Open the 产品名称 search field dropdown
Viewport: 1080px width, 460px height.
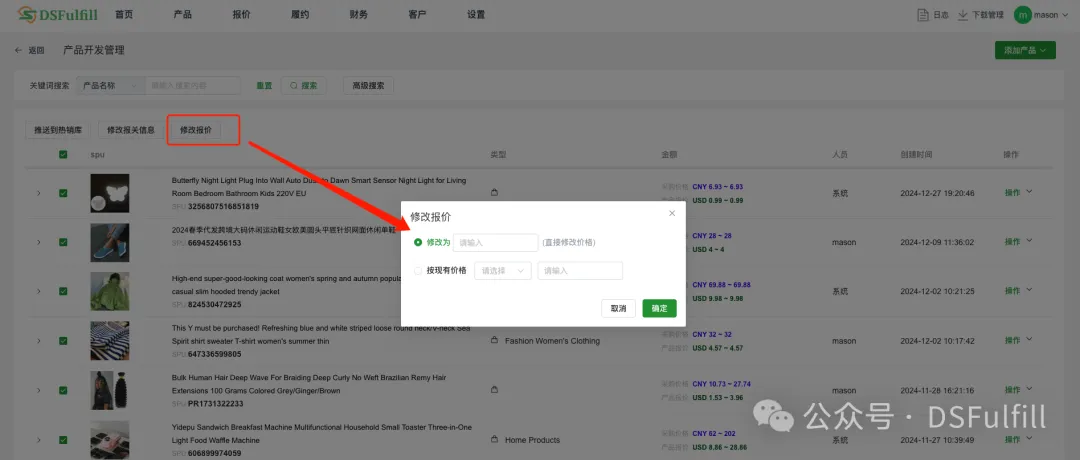[x=110, y=86]
